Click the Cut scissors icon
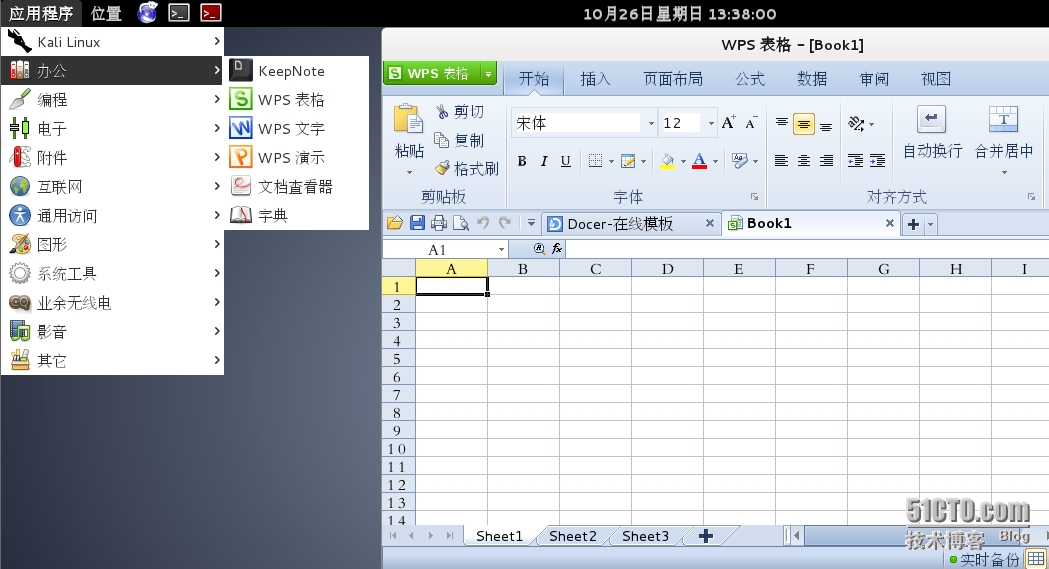The width and height of the screenshot is (1049, 569). tap(442, 112)
